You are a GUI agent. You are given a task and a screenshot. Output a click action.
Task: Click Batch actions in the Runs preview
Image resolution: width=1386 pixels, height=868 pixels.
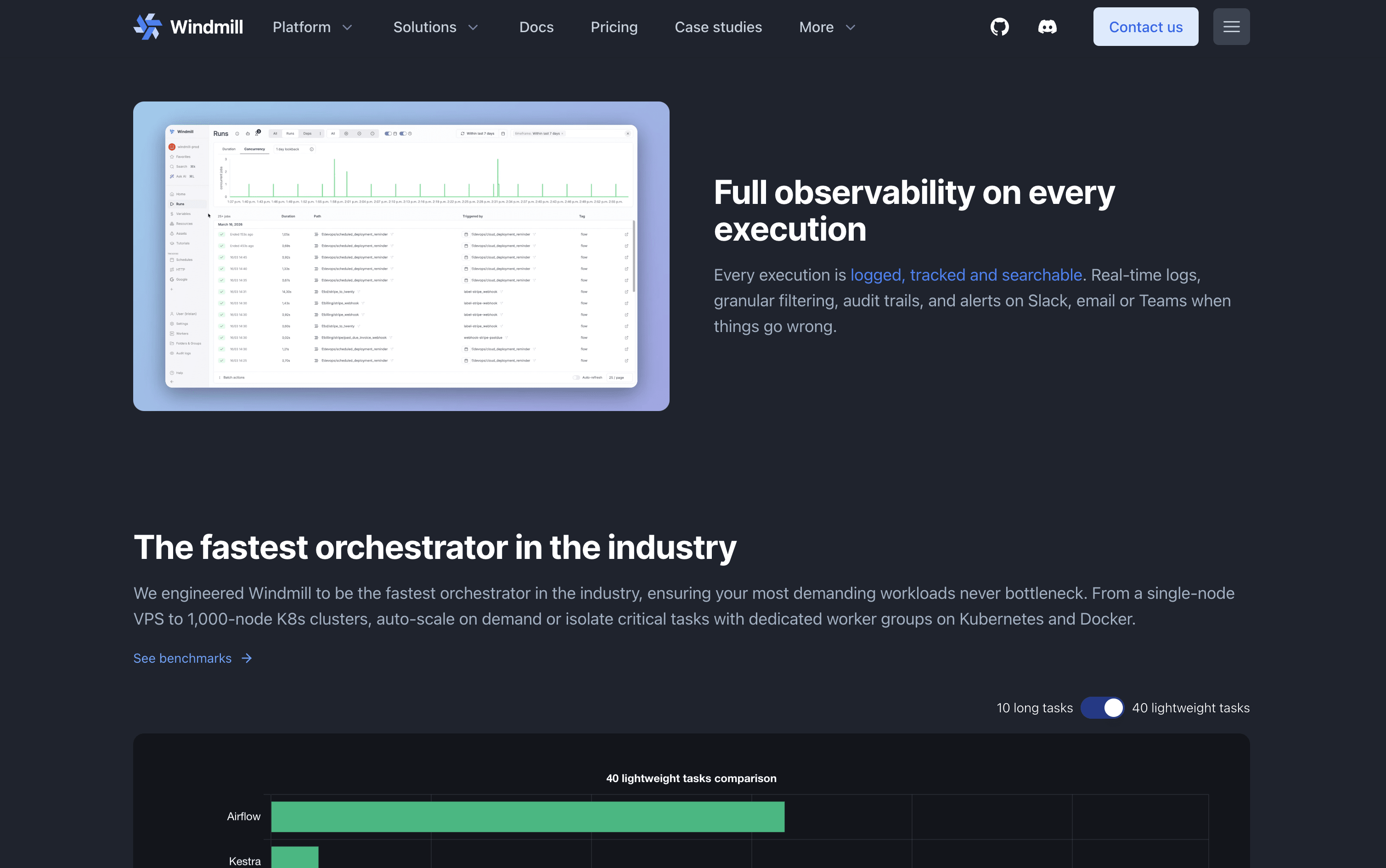231,378
